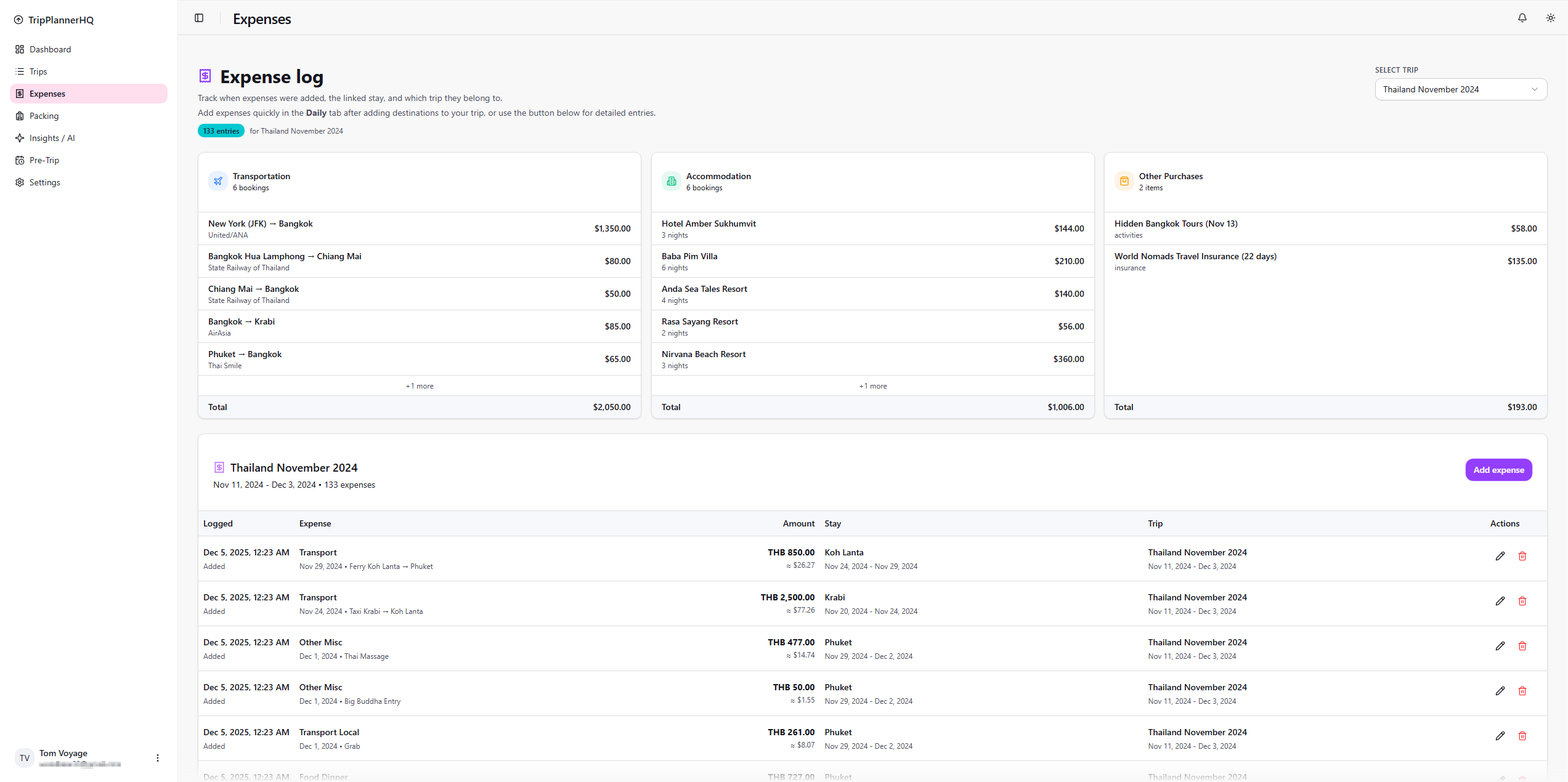The height and width of the screenshot is (782, 1568).
Task: Click the 133 entries badge
Action: [221, 131]
